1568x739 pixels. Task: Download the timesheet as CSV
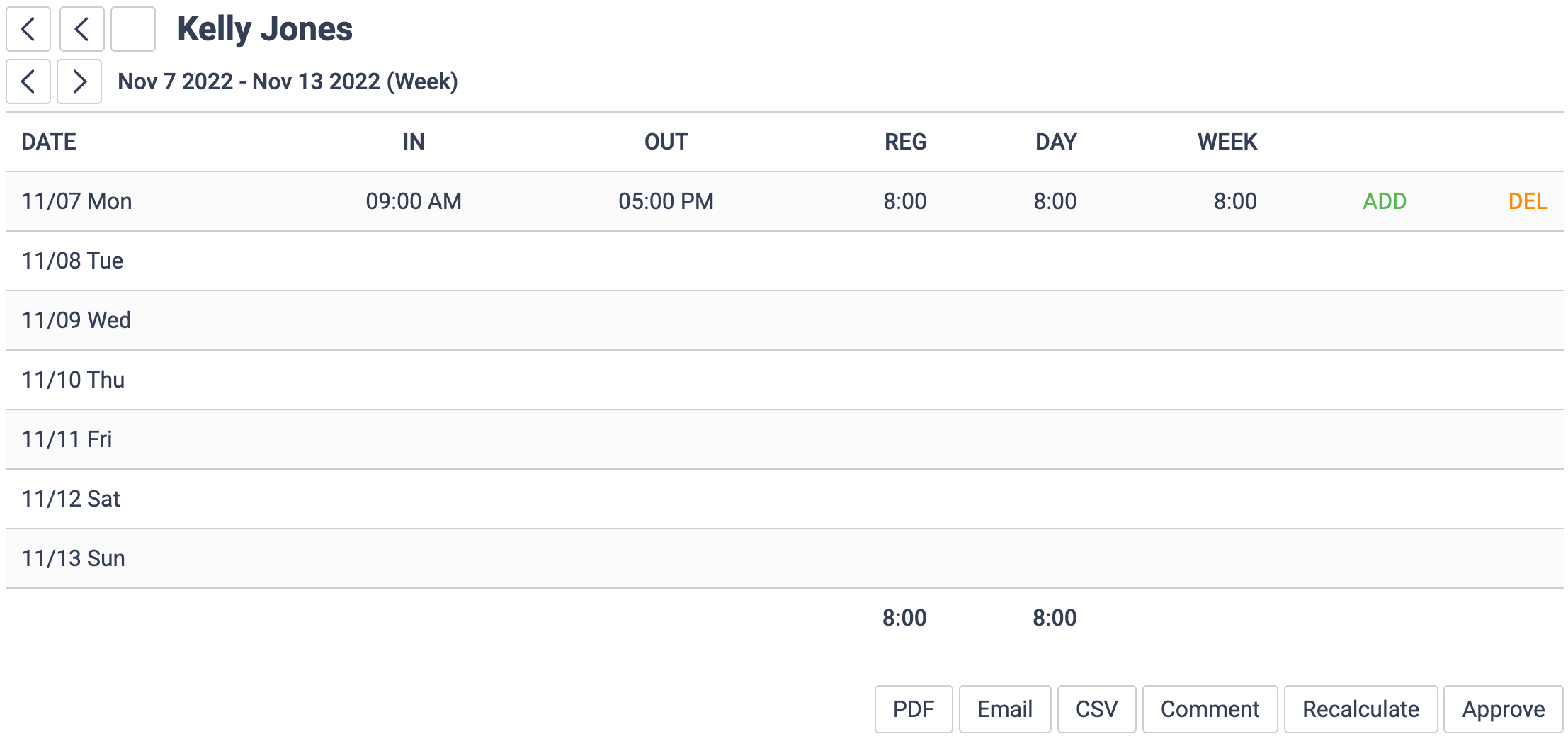click(x=1096, y=709)
